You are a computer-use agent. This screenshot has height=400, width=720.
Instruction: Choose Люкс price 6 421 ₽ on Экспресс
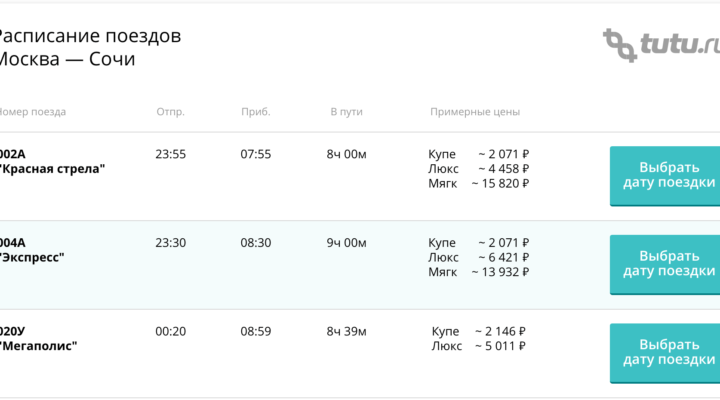tap(502, 257)
